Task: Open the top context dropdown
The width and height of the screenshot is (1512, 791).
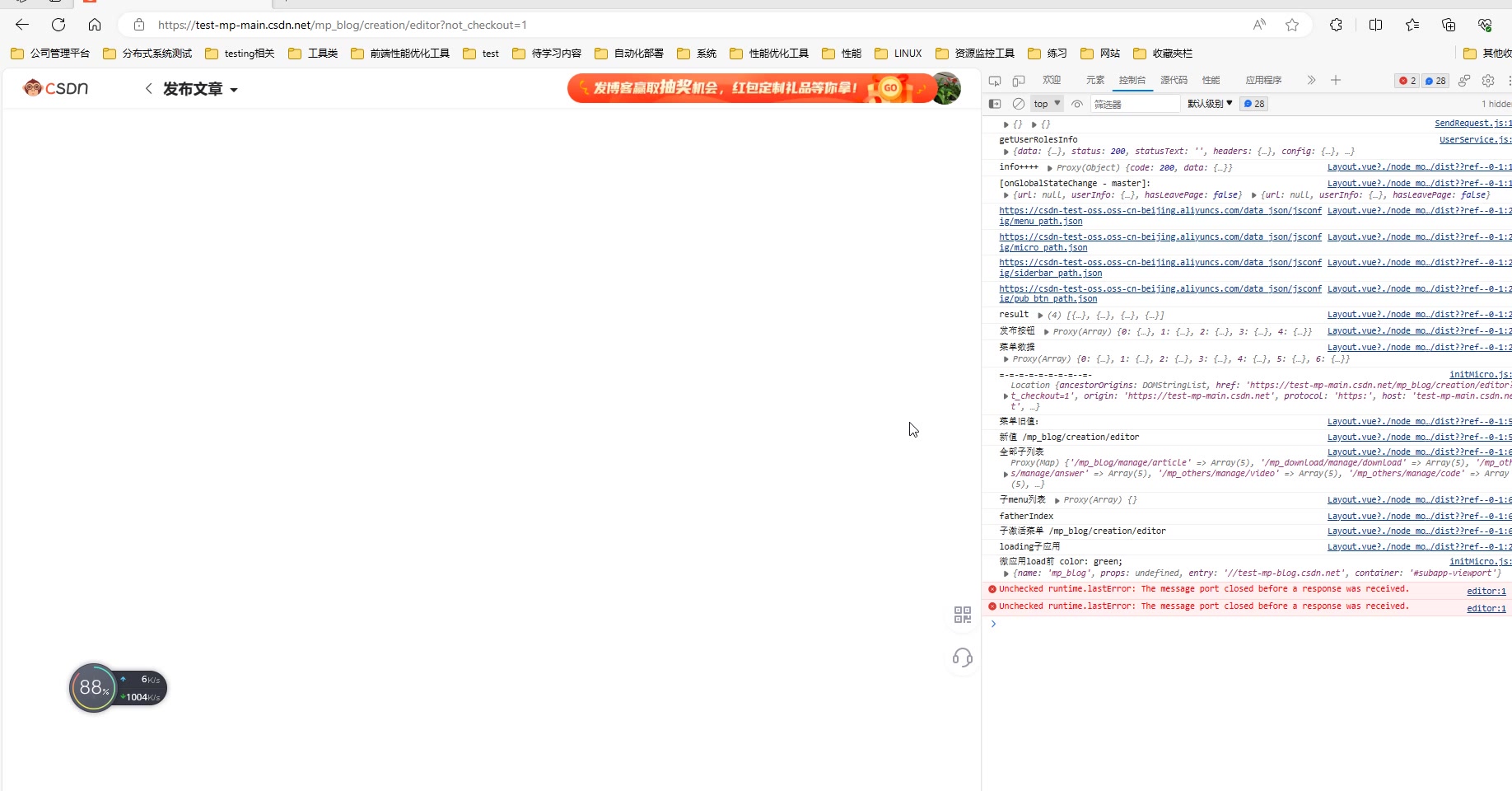Action: (x=1047, y=104)
